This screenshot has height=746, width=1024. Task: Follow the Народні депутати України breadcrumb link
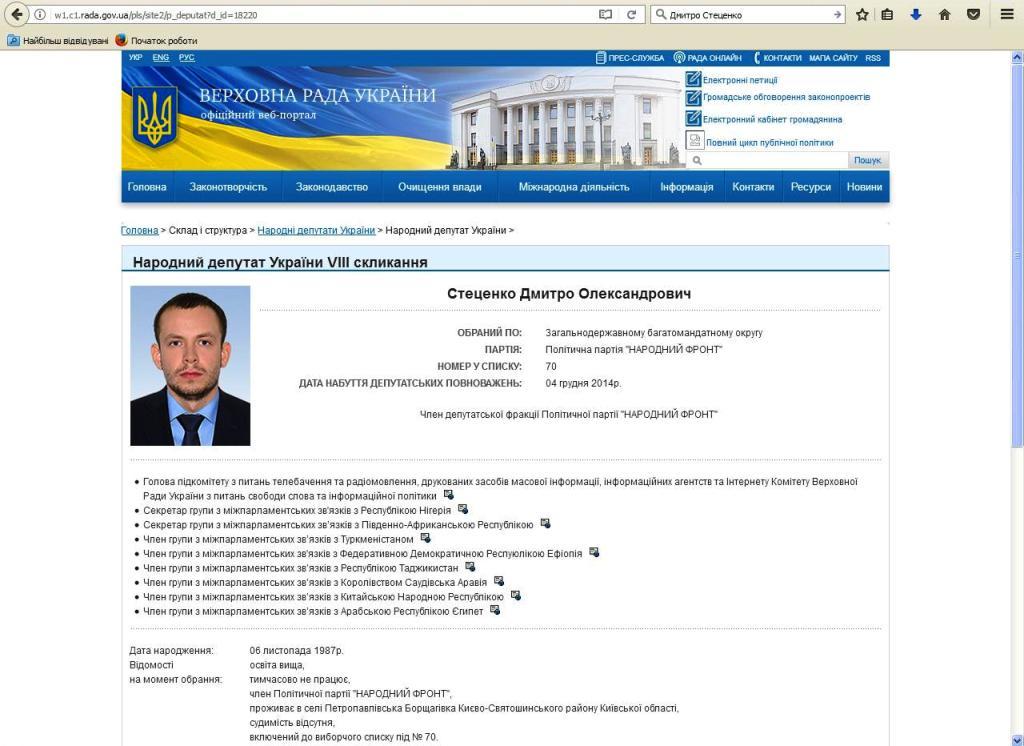[316, 231]
